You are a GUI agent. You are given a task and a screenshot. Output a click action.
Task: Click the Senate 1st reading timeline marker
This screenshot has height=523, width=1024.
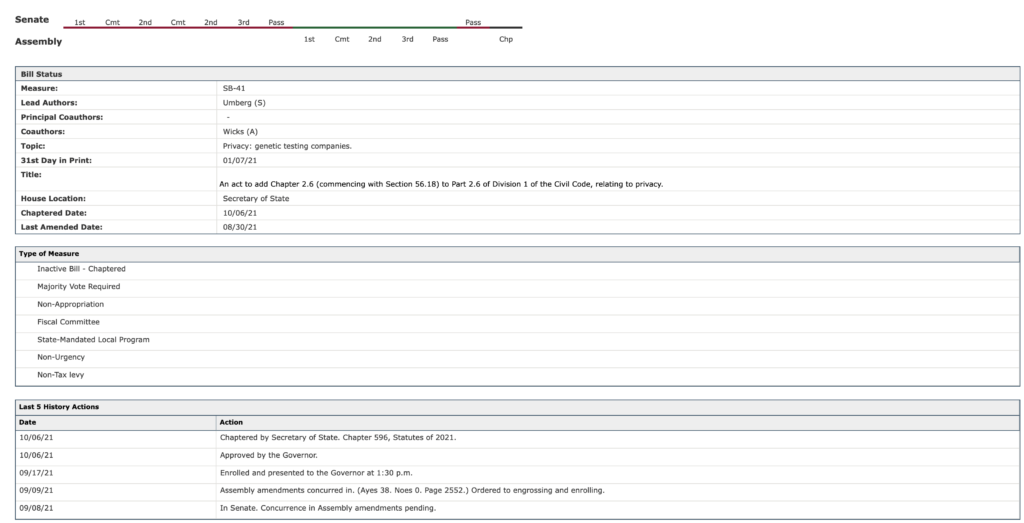pos(79,22)
